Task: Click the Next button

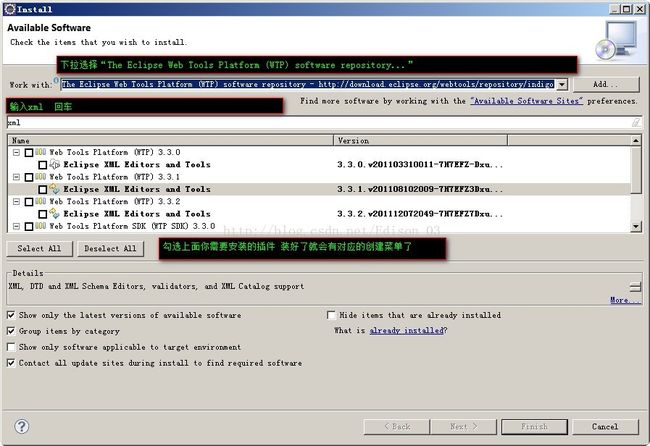Action: [463, 427]
